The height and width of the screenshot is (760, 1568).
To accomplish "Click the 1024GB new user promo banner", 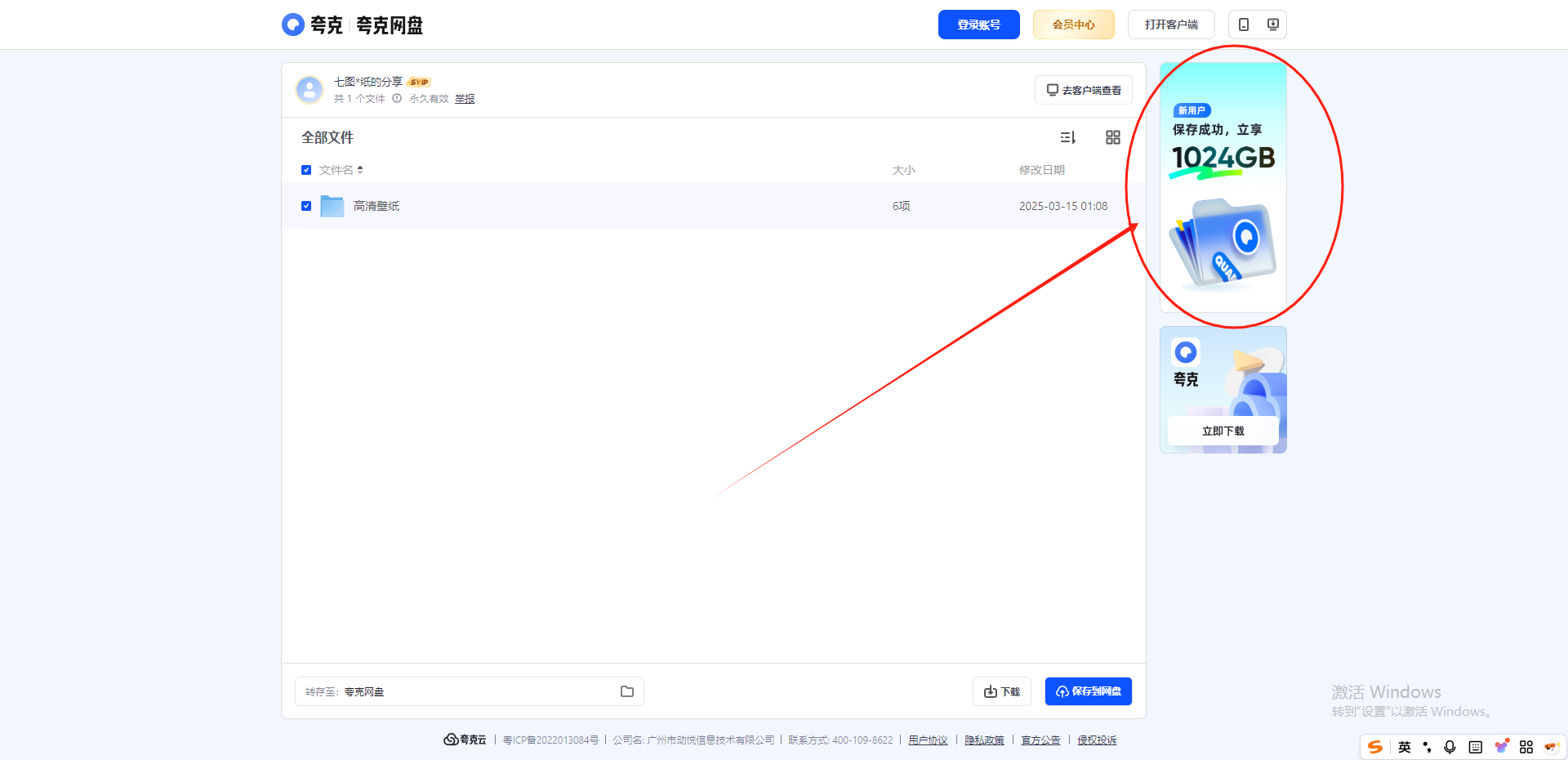I will pyautogui.click(x=1223, y=187).
